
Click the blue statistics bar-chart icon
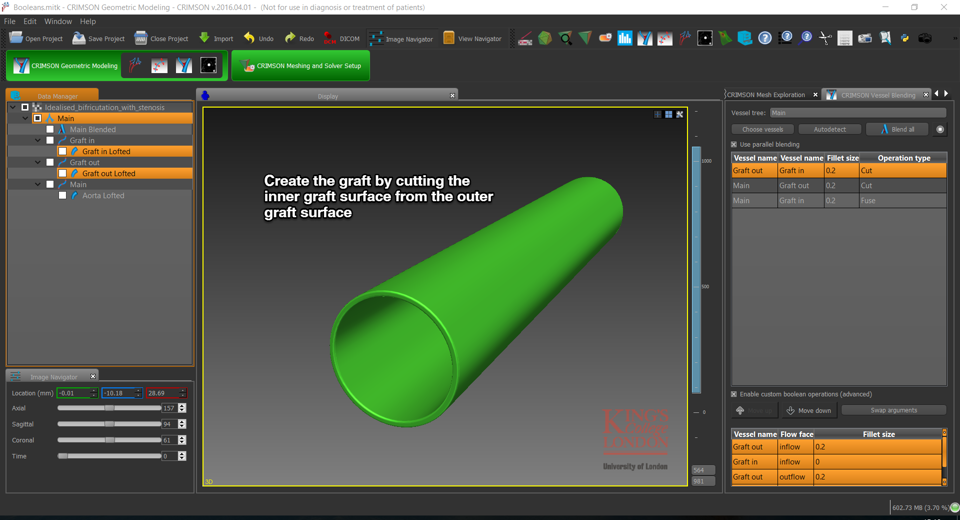pos(625,39)
